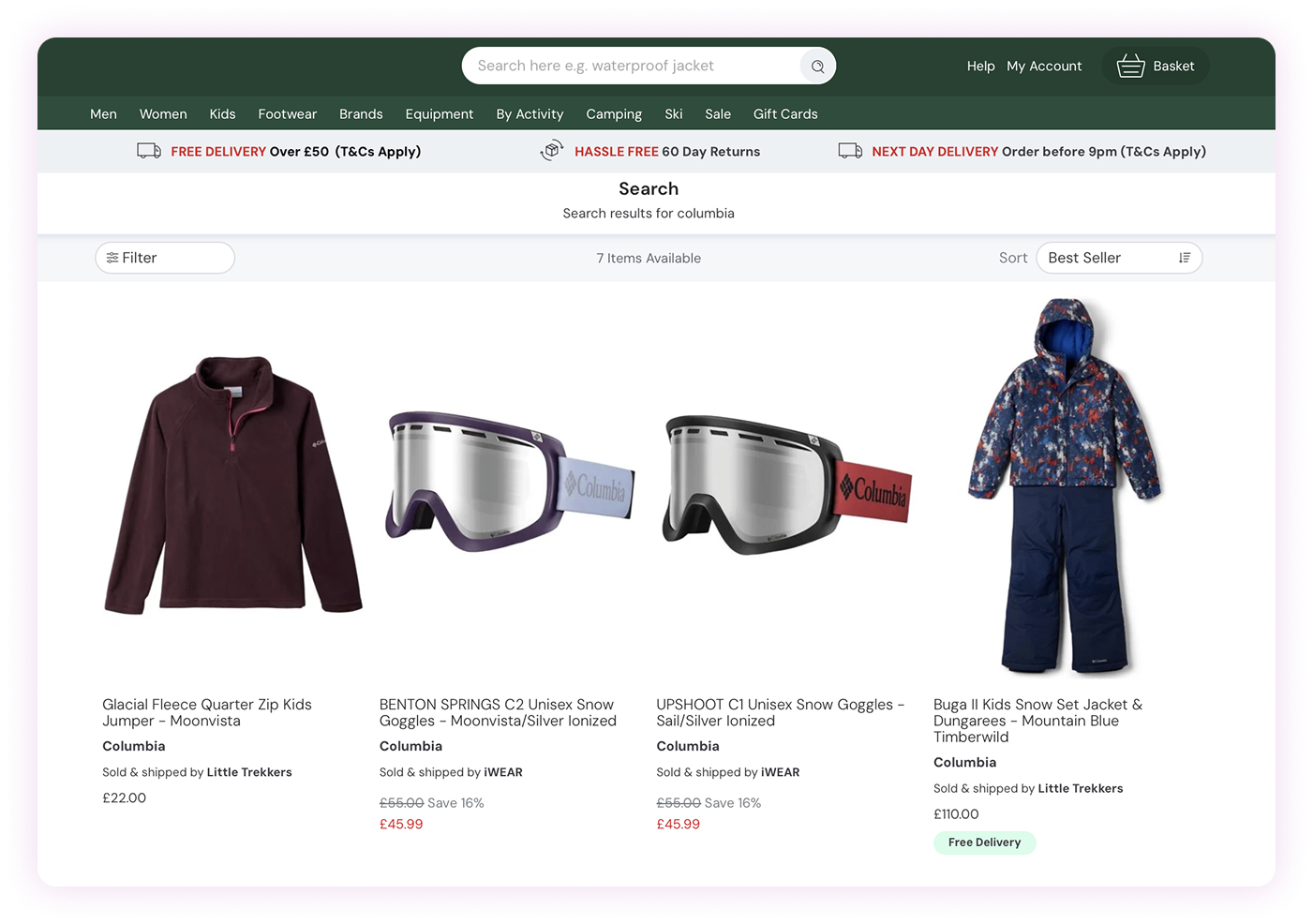The height and width of the screenshot is (924, 1313).
Task: Click the Search page heading
Action: coord(649,188)
